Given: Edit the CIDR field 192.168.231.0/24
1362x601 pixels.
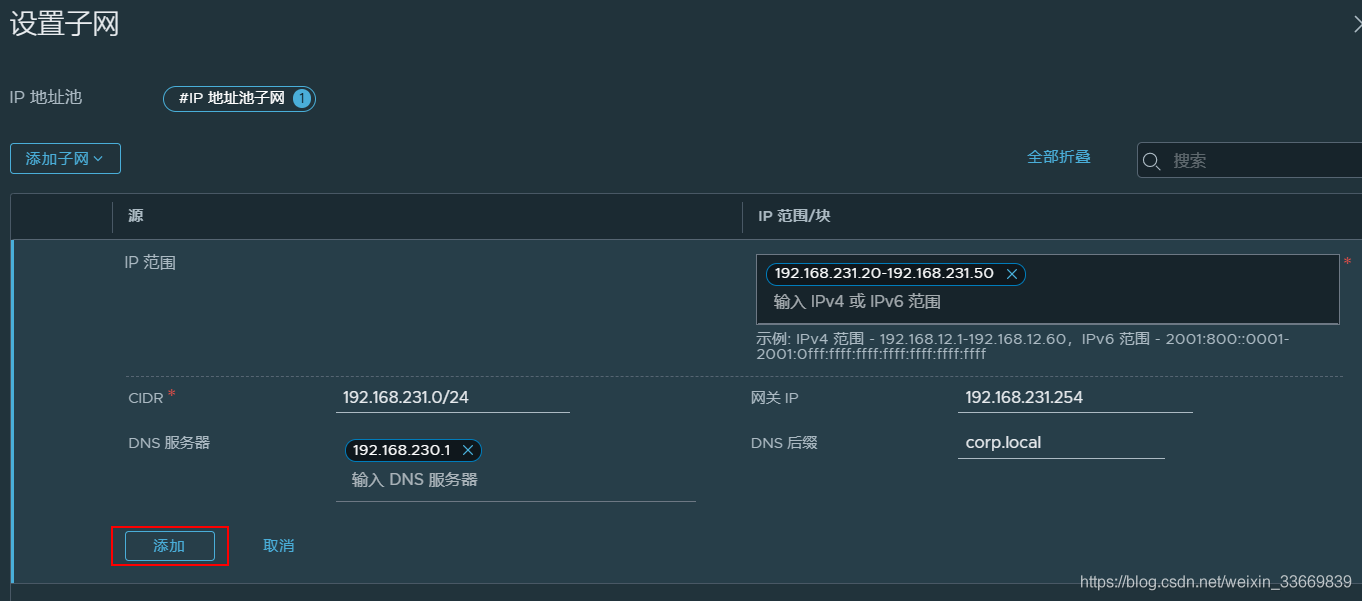Looking at the screenshot, I should pyautogui.click(x=452, y=398).
